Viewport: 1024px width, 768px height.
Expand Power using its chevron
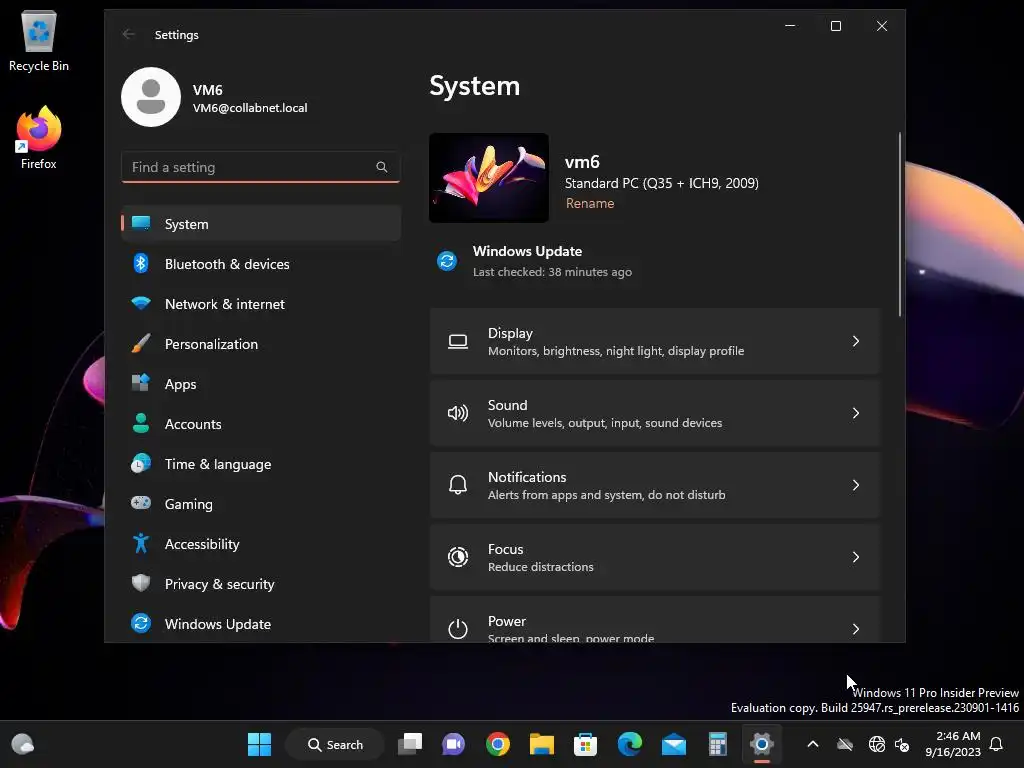point(856,629)
